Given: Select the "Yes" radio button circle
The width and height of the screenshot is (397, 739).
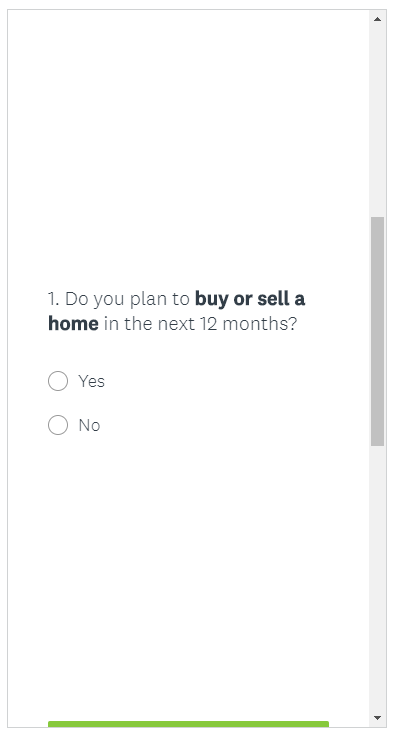Looking at the screenshot, I should pyautogui.click(x=58, y=381).
